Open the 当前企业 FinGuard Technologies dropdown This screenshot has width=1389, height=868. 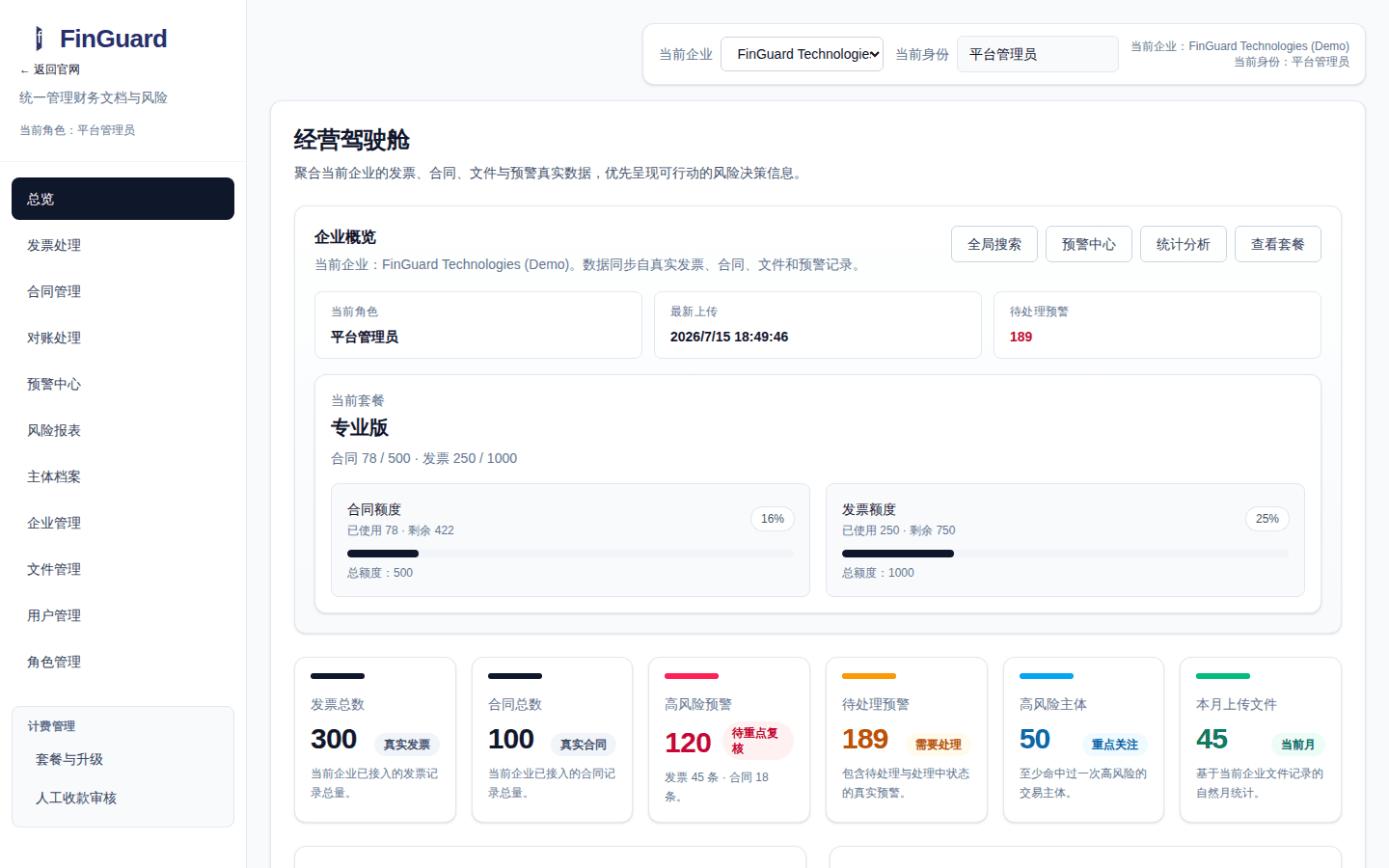802,54
